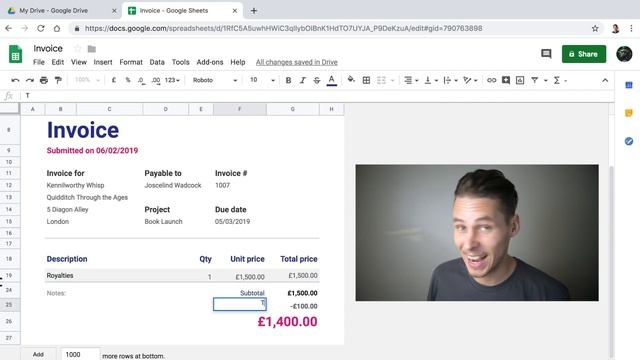640x360 pixels.
Task: Click the Create a filter icon
Action: click(x=535, y=80)
